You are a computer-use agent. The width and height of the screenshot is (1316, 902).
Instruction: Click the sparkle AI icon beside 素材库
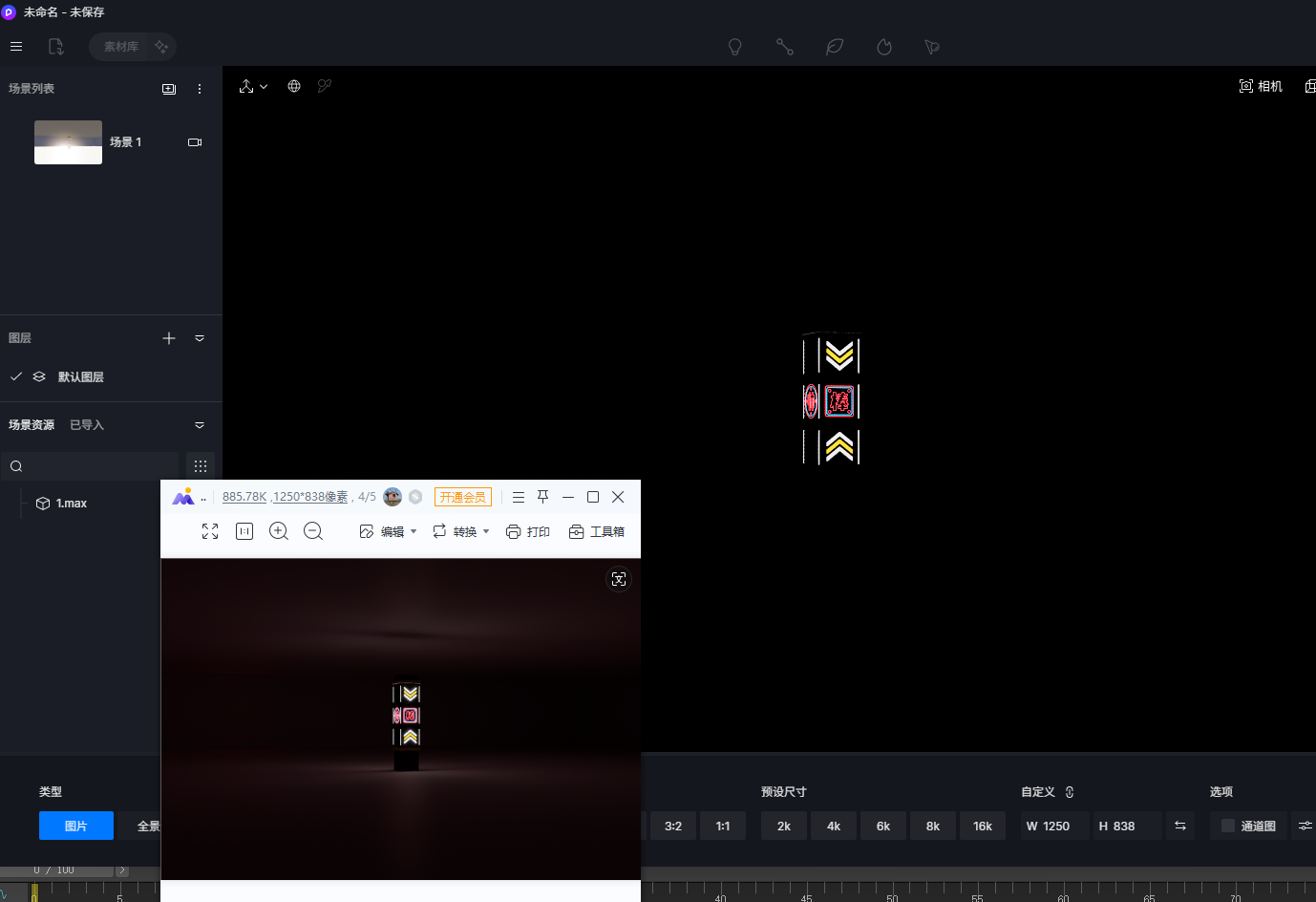click(160, 46)
